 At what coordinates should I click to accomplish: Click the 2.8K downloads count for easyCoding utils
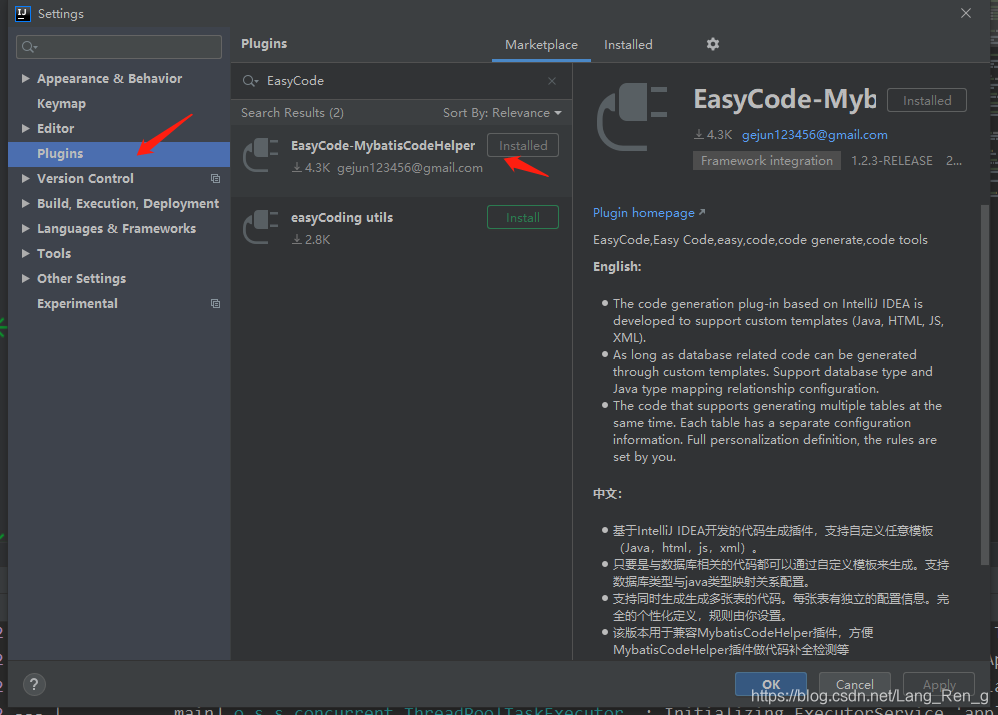tap(311, 240)
